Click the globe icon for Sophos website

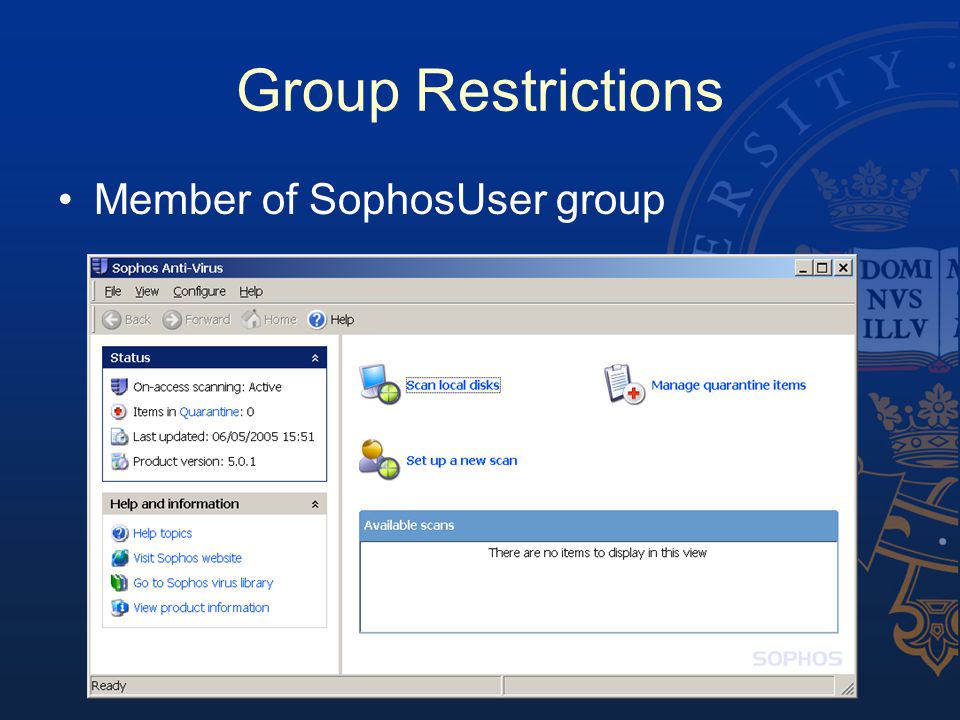pyautogui.click(x=119, y=558)
